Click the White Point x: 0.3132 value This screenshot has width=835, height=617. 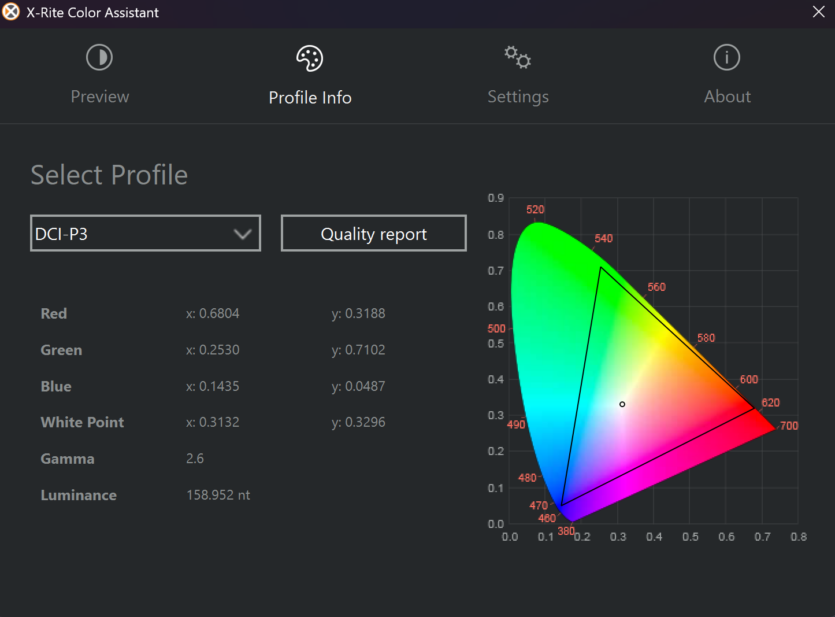point(212,422)
